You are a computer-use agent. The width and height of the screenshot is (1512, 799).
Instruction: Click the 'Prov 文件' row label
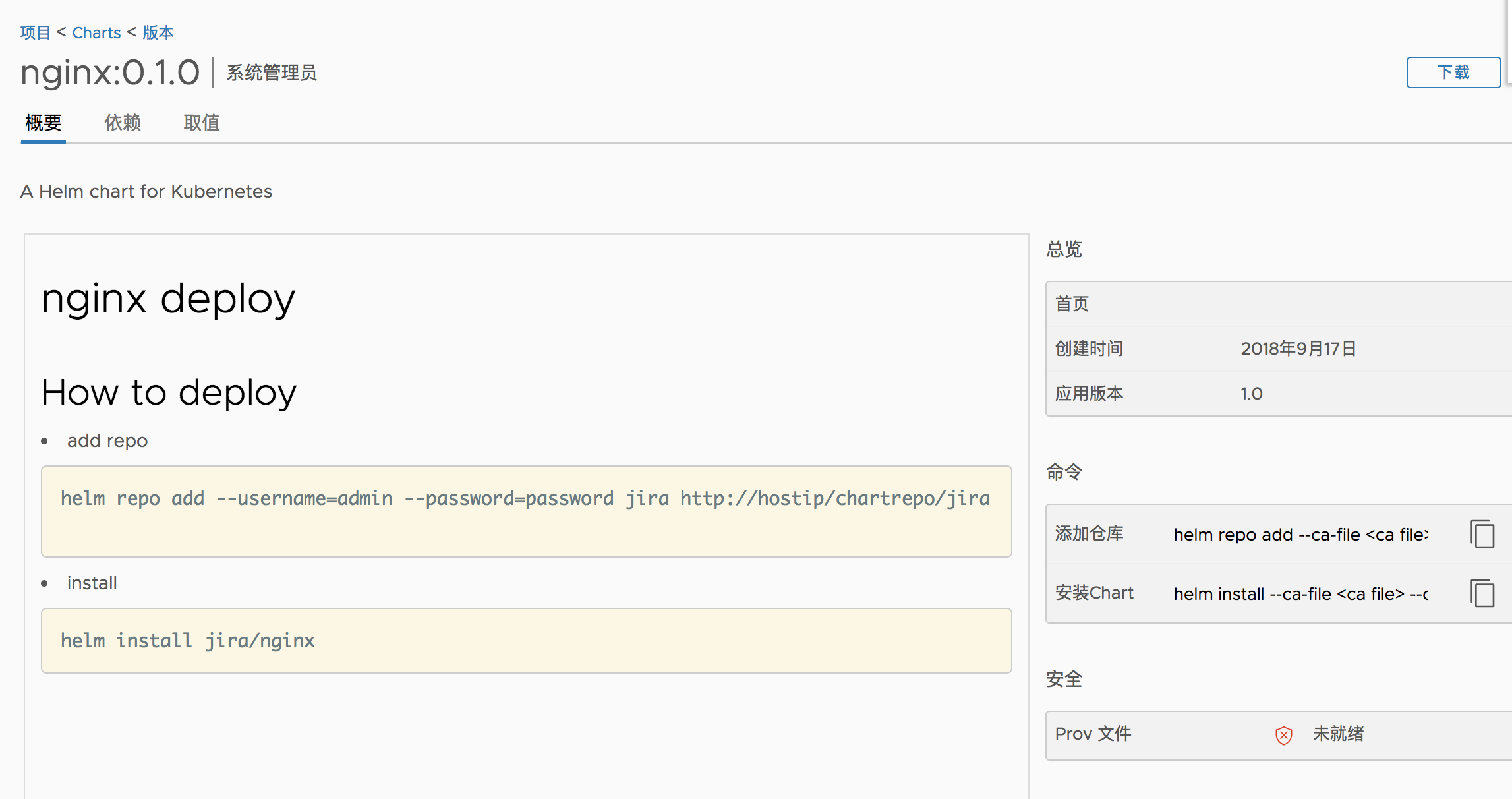coord(1093,734)
